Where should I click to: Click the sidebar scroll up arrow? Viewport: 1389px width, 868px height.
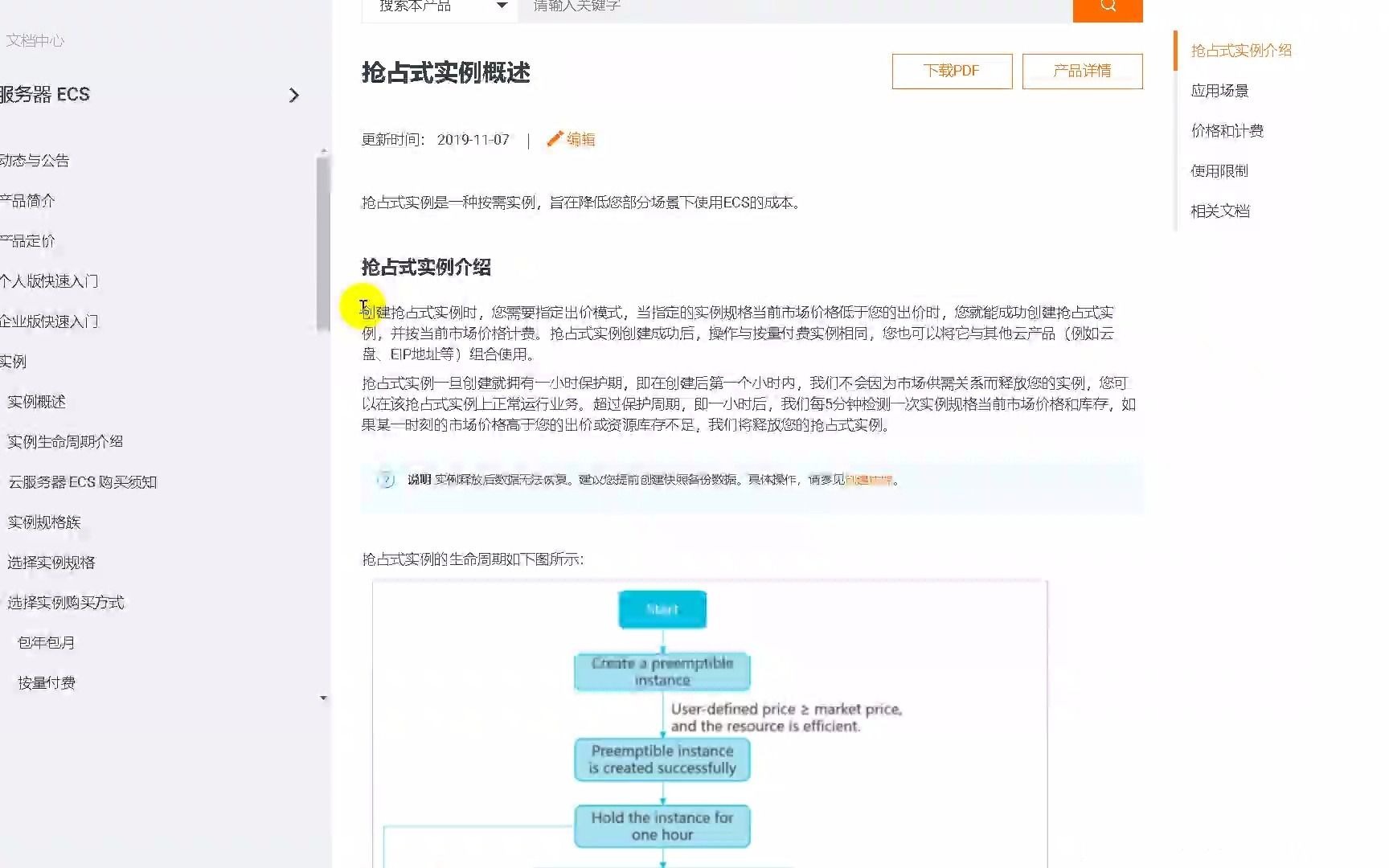323,150
